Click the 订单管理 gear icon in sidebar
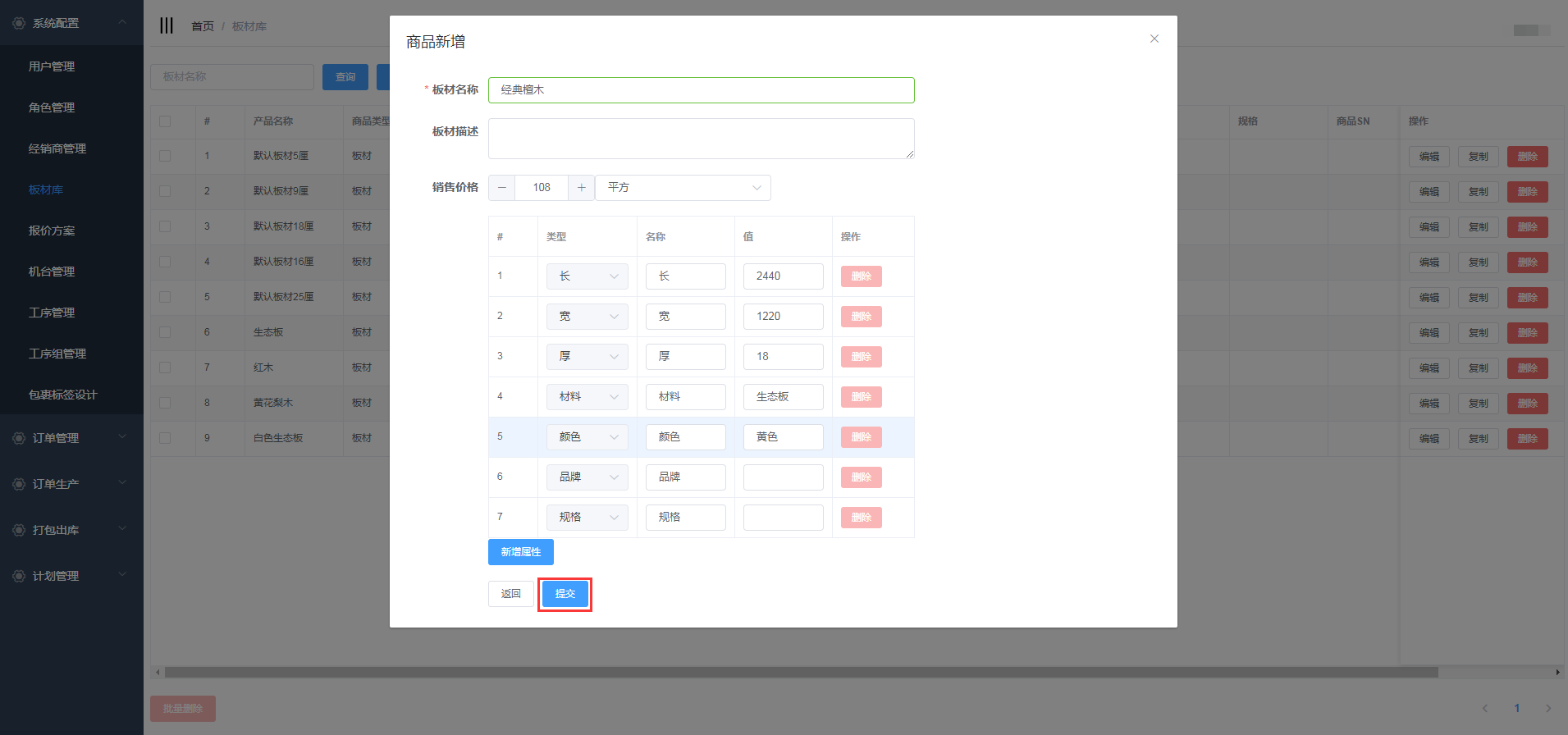1568x735 pixels. 19,438
